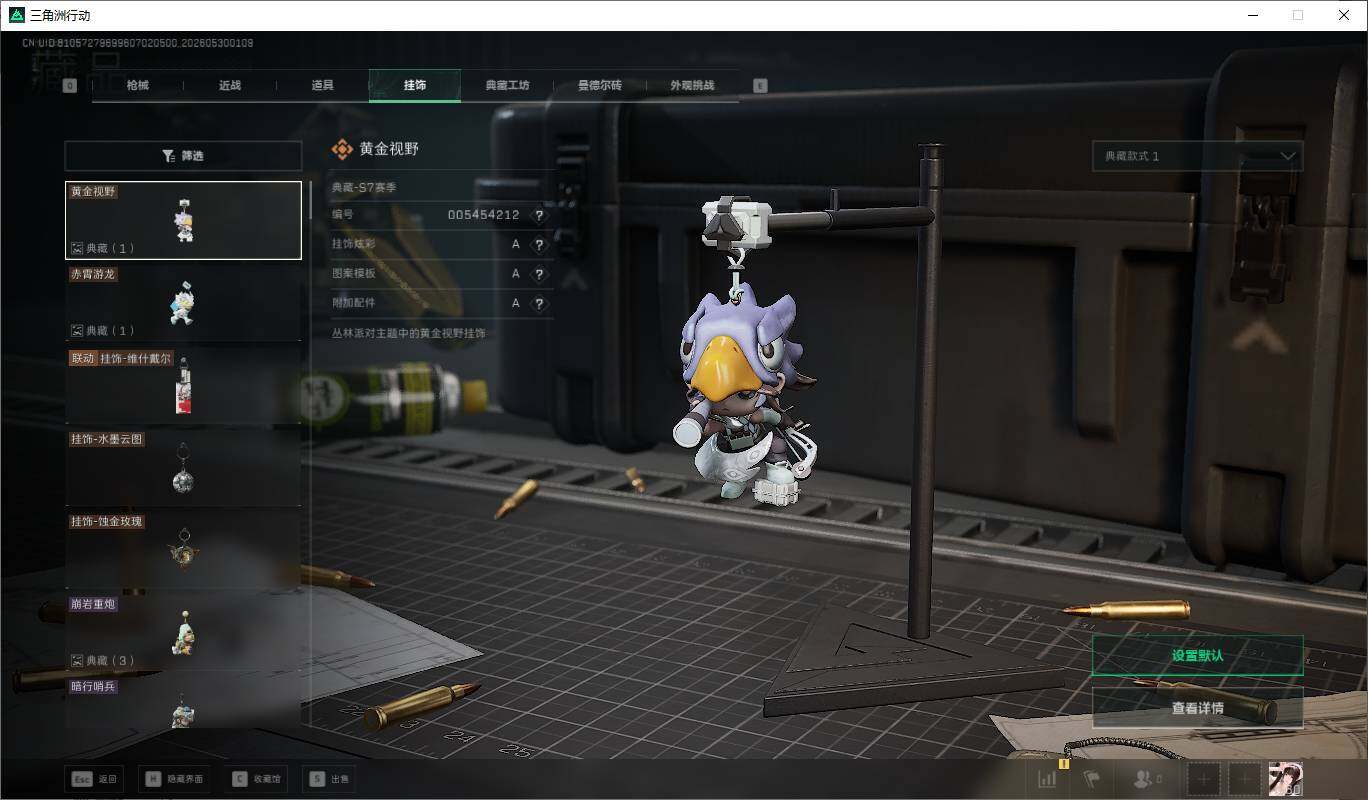The height and width of the screenshot is (800, 1368).
Task: Click the serial number 005454212
Action: tap(483, 215)
